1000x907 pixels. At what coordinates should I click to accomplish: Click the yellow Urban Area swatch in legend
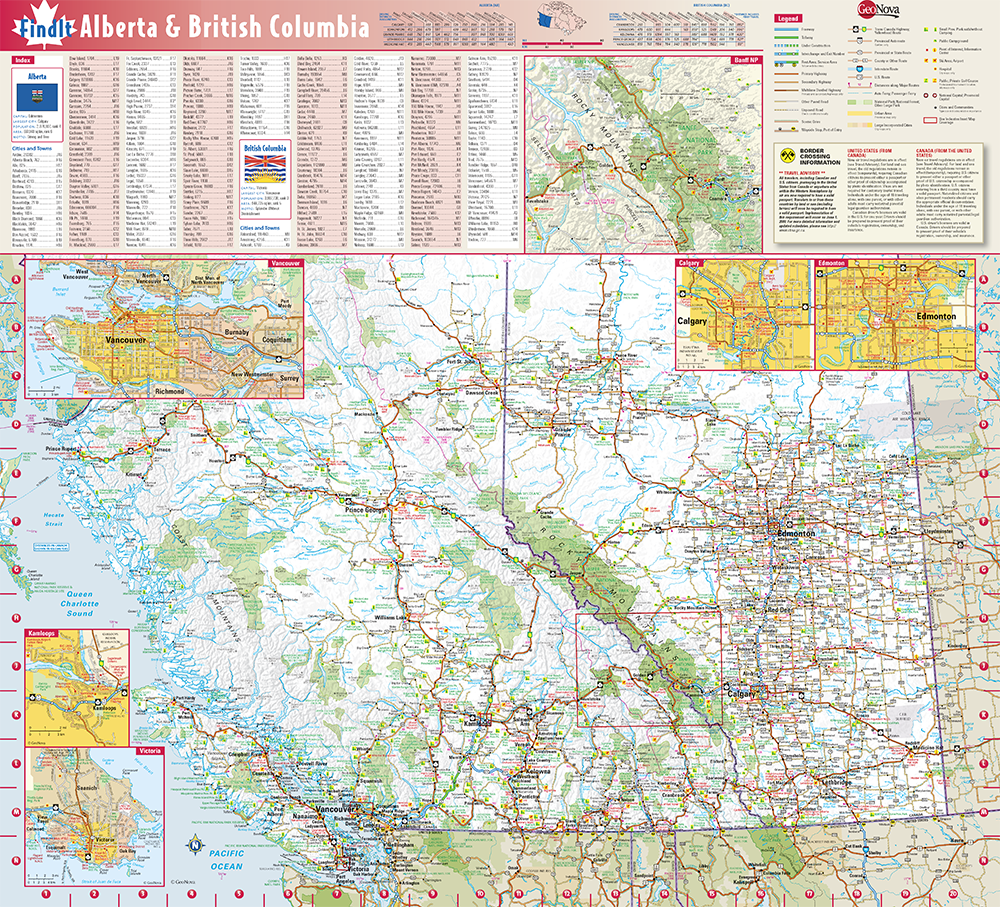[858, 114]
